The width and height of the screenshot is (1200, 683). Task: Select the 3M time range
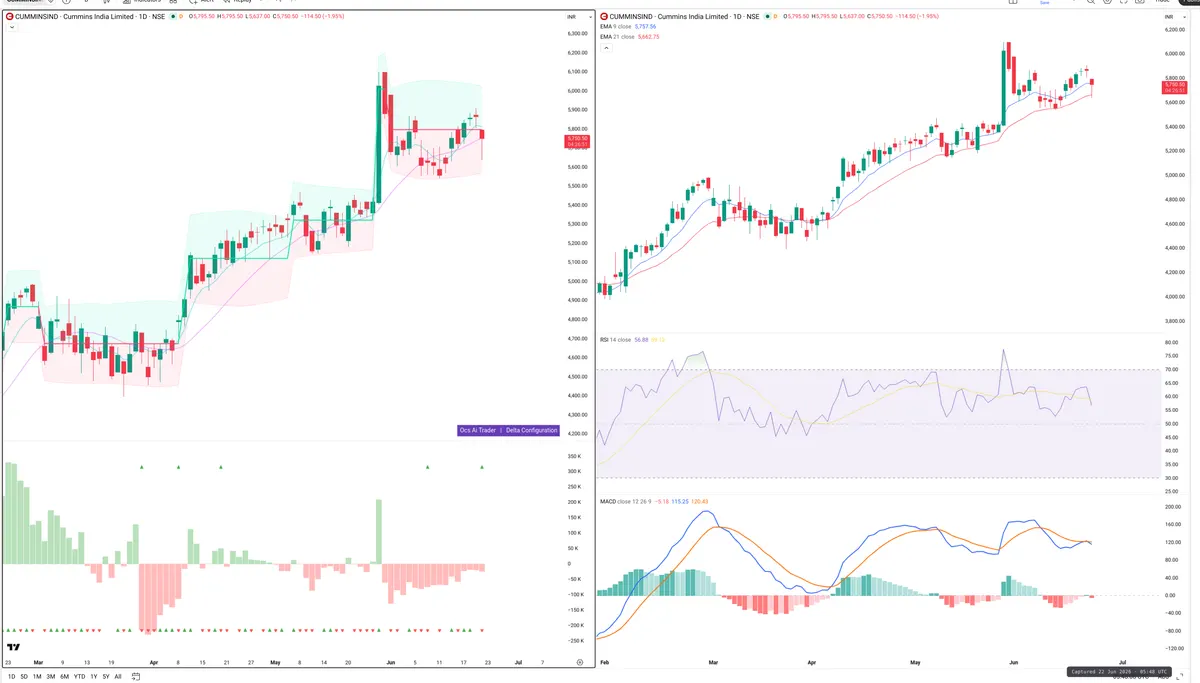51,676
